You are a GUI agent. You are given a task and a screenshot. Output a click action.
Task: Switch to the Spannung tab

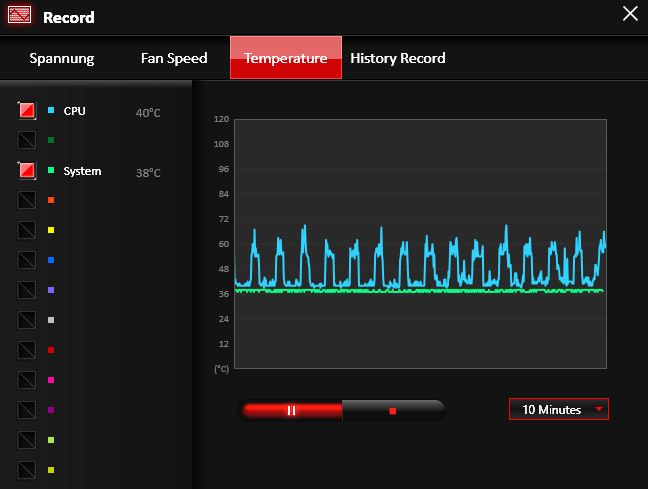[62, 58]
